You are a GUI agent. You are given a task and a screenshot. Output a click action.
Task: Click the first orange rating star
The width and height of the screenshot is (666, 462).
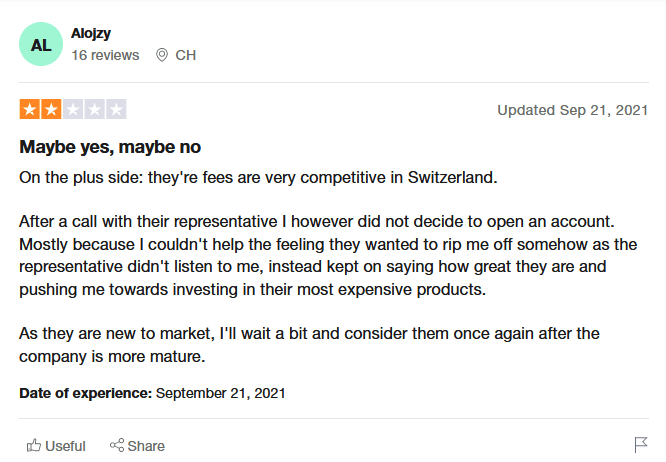(30, 110)
